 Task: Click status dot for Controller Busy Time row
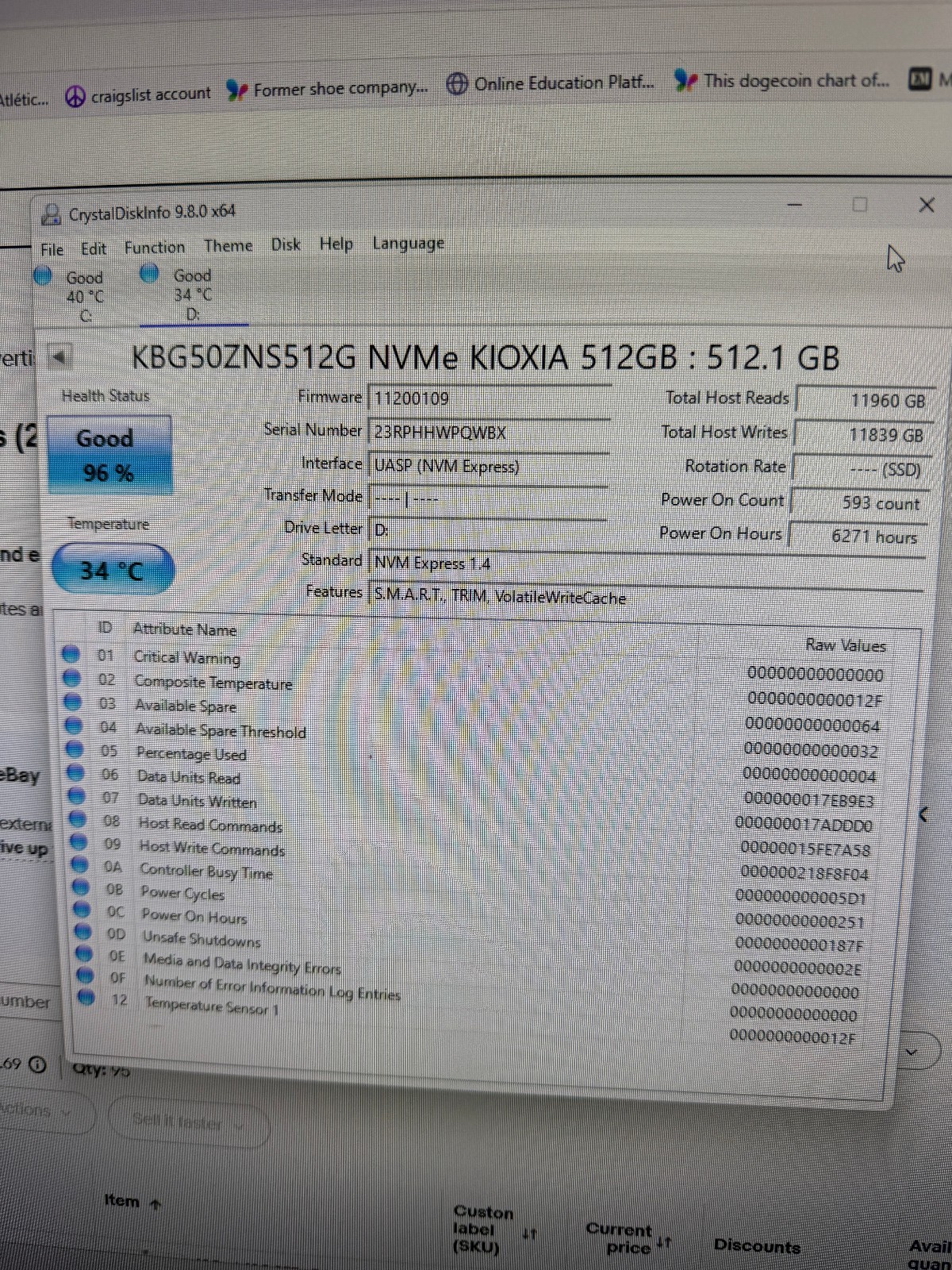click(81, 864)
